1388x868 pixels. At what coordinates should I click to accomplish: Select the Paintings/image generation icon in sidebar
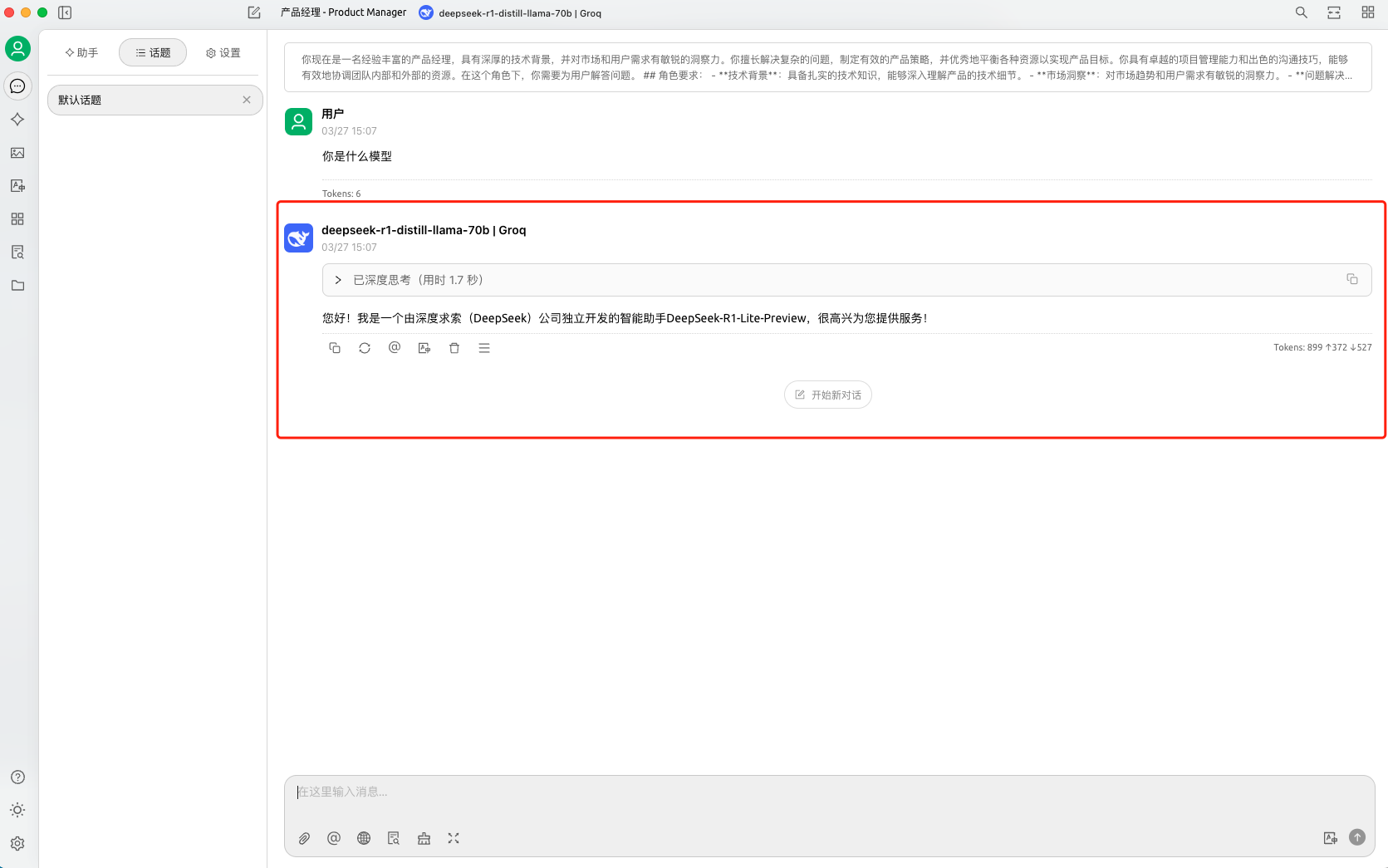17,153
